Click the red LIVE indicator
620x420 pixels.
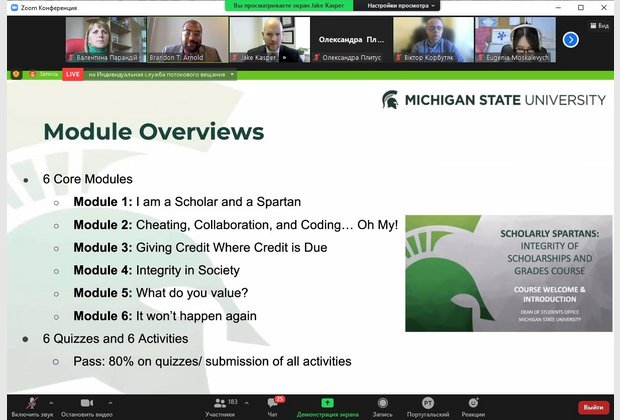coord(73,74)
